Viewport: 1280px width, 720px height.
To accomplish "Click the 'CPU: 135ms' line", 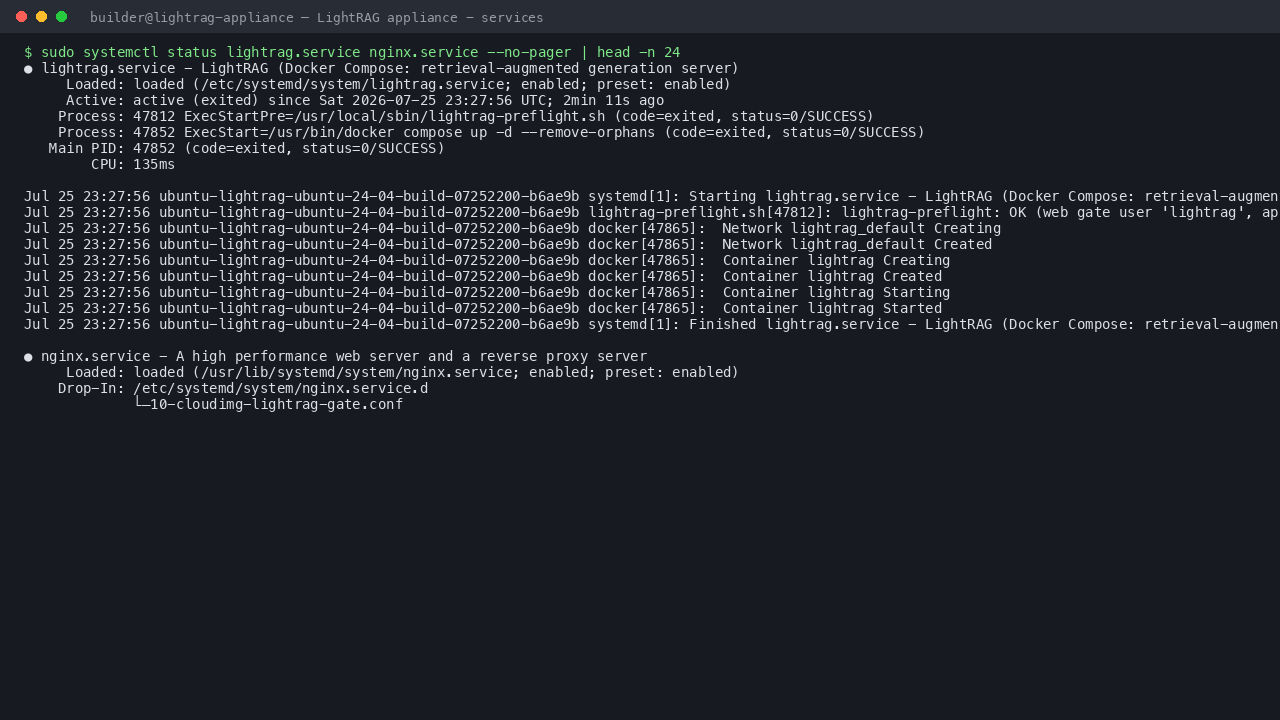I will pos(133,164).
